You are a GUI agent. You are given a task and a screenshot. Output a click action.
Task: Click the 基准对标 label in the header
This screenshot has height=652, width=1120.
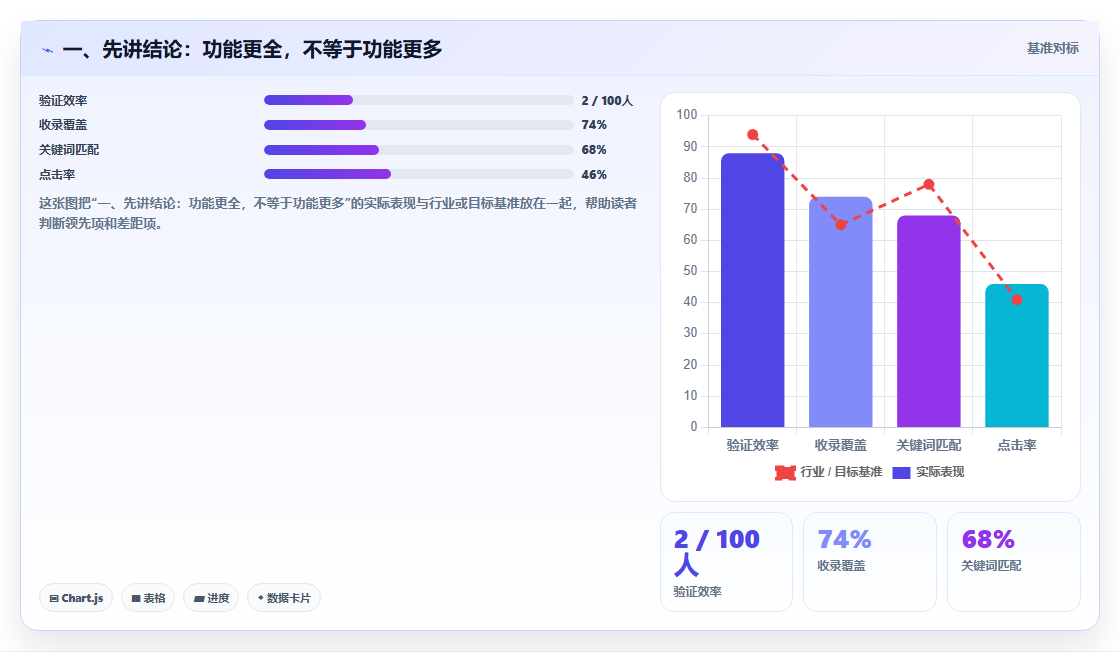click(1052, 48)
